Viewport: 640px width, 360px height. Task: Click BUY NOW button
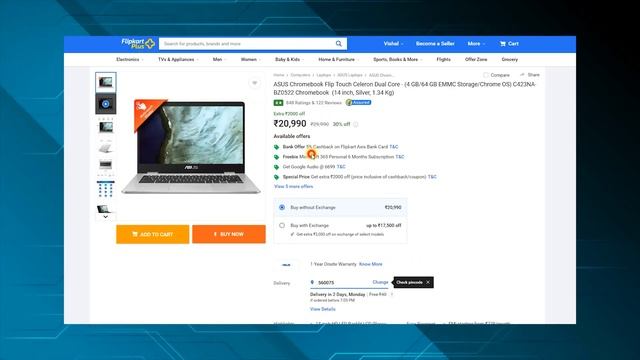pyautogui.click(x=229, y=234)
